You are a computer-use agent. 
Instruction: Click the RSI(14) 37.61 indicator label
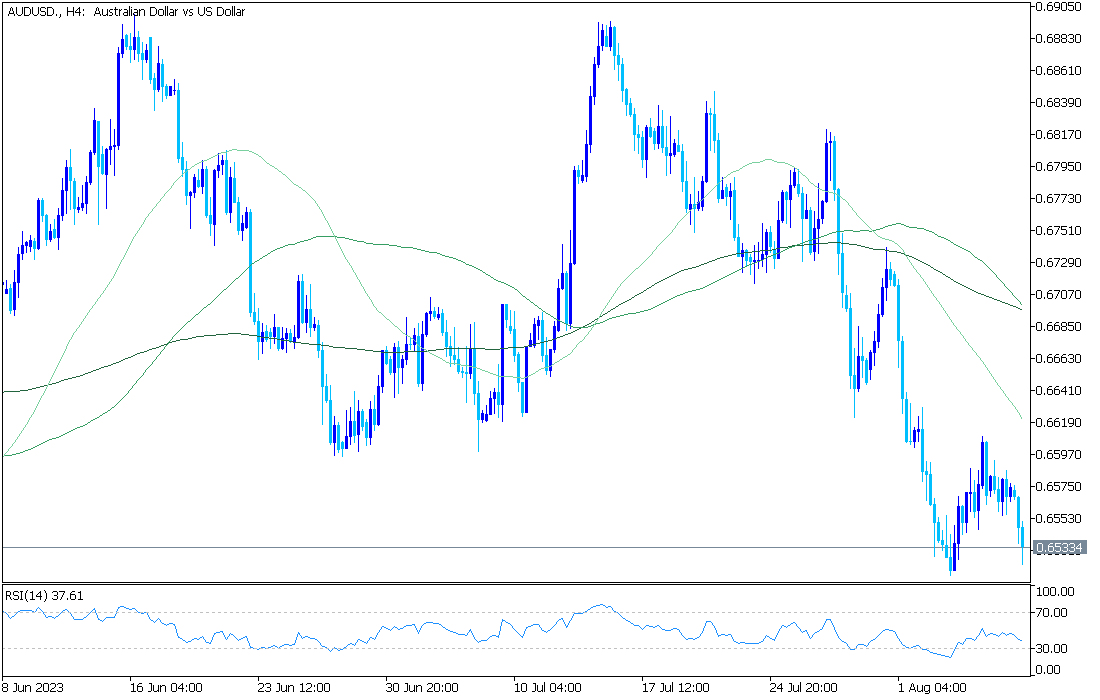[44, 595]
